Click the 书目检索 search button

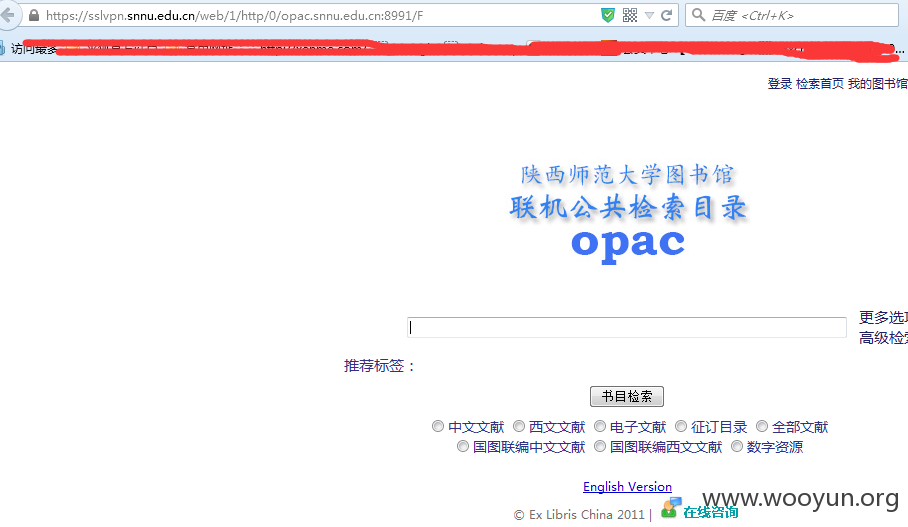[627, 397]
